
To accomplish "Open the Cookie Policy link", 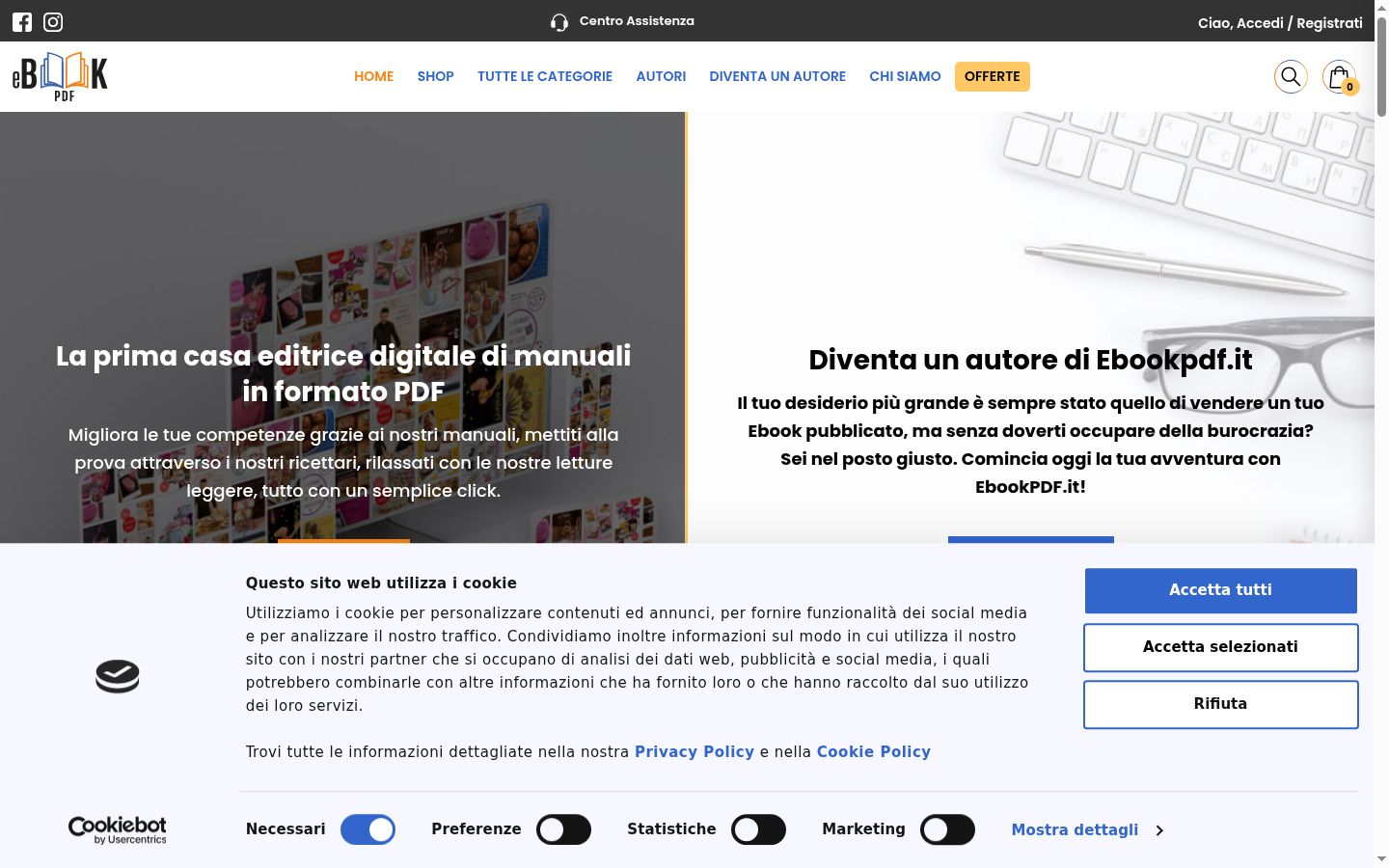I will [874, 751].
